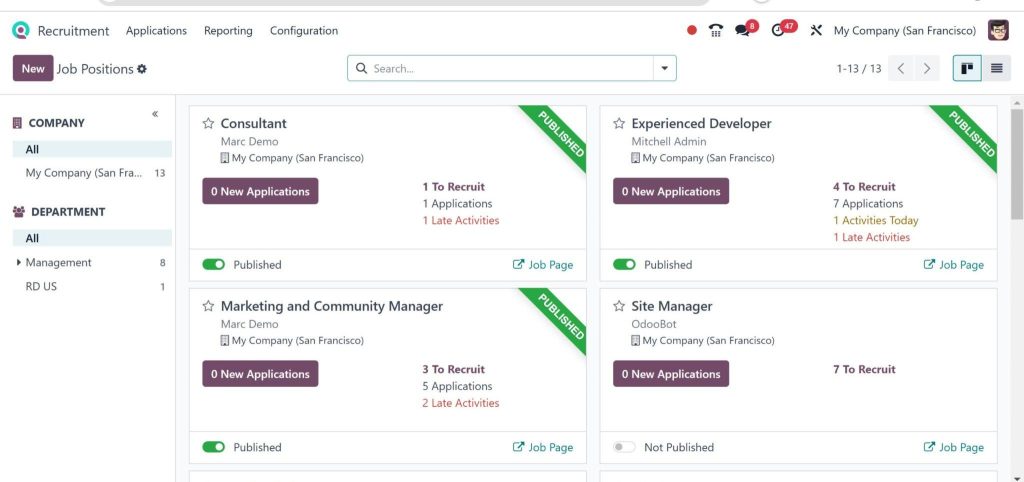Image resolution: width=1024 pixels, height=482 pixels.
Task: Go to the next page of records
Action: click(927, 68)
